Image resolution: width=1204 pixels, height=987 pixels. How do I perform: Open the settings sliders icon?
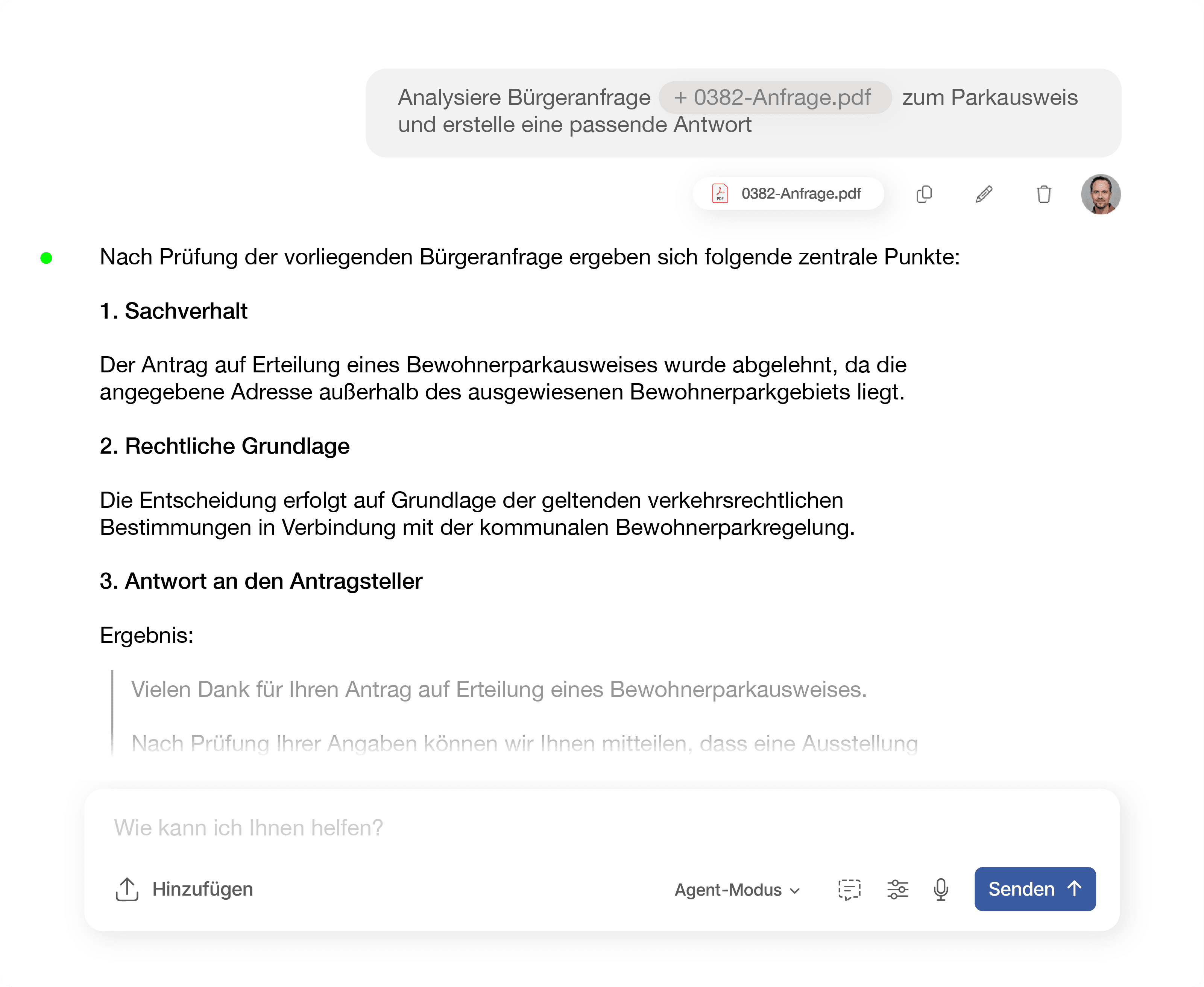click(897, 889)
